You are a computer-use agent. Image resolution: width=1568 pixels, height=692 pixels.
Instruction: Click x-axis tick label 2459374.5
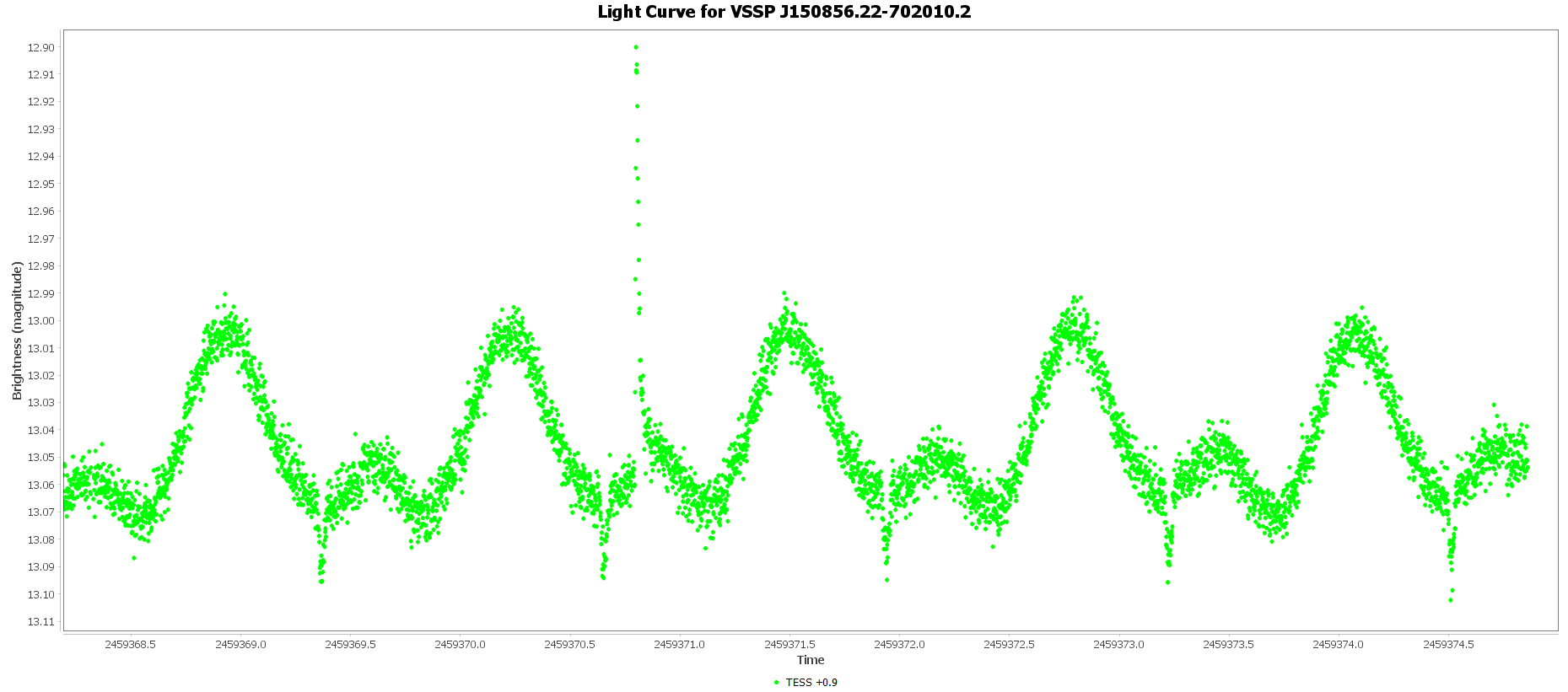(1448, 644)
